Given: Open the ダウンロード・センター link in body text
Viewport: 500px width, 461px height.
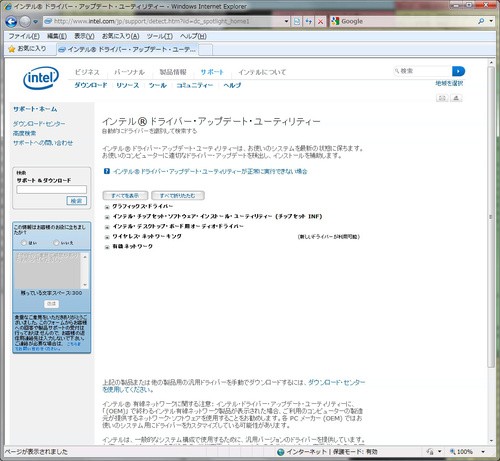Looking at the screenshot, I should tap(336, 382).
